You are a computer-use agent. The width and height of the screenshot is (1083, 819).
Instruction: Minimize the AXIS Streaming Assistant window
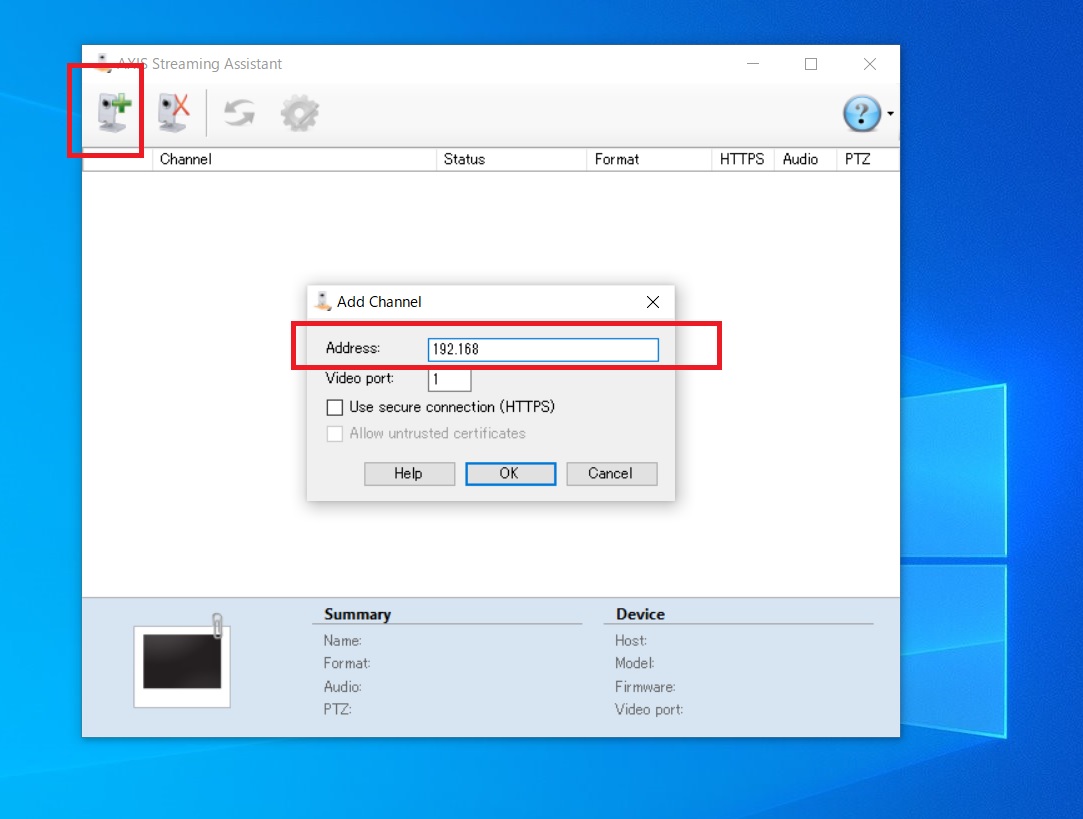tap(753, 64)
